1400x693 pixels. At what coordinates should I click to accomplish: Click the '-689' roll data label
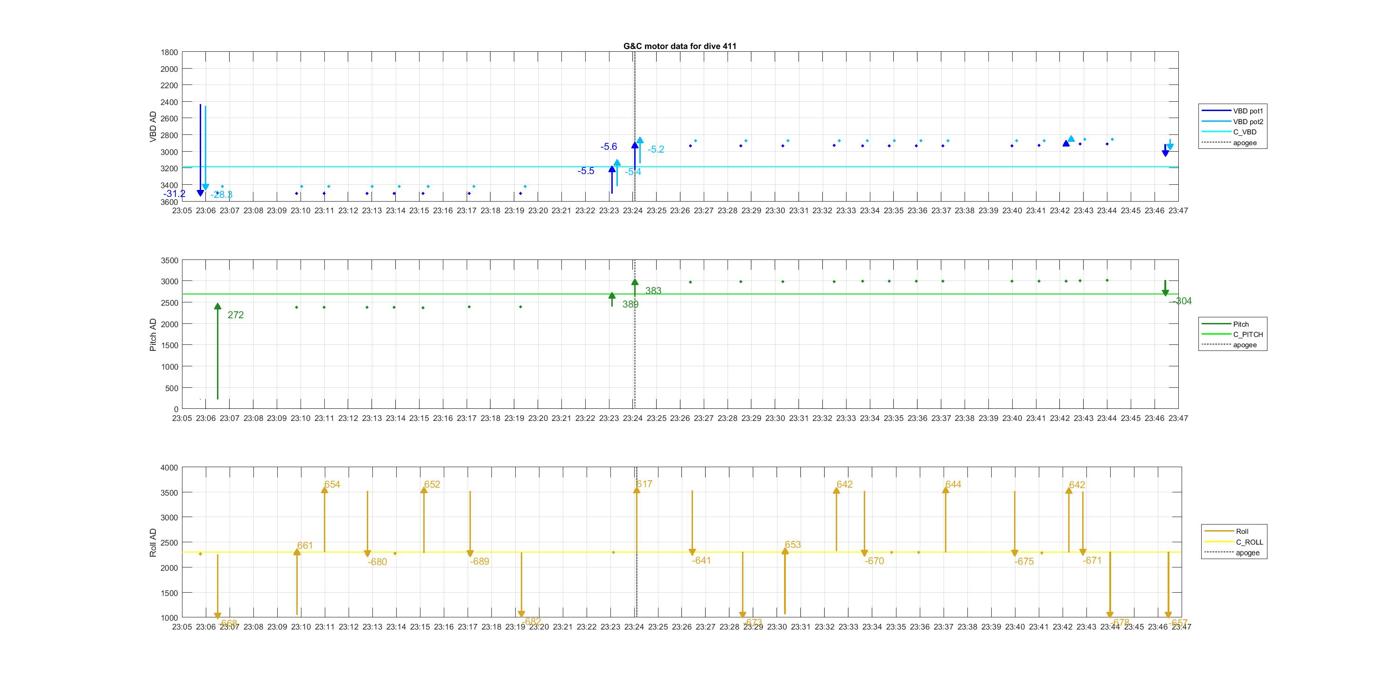point(480,562)
